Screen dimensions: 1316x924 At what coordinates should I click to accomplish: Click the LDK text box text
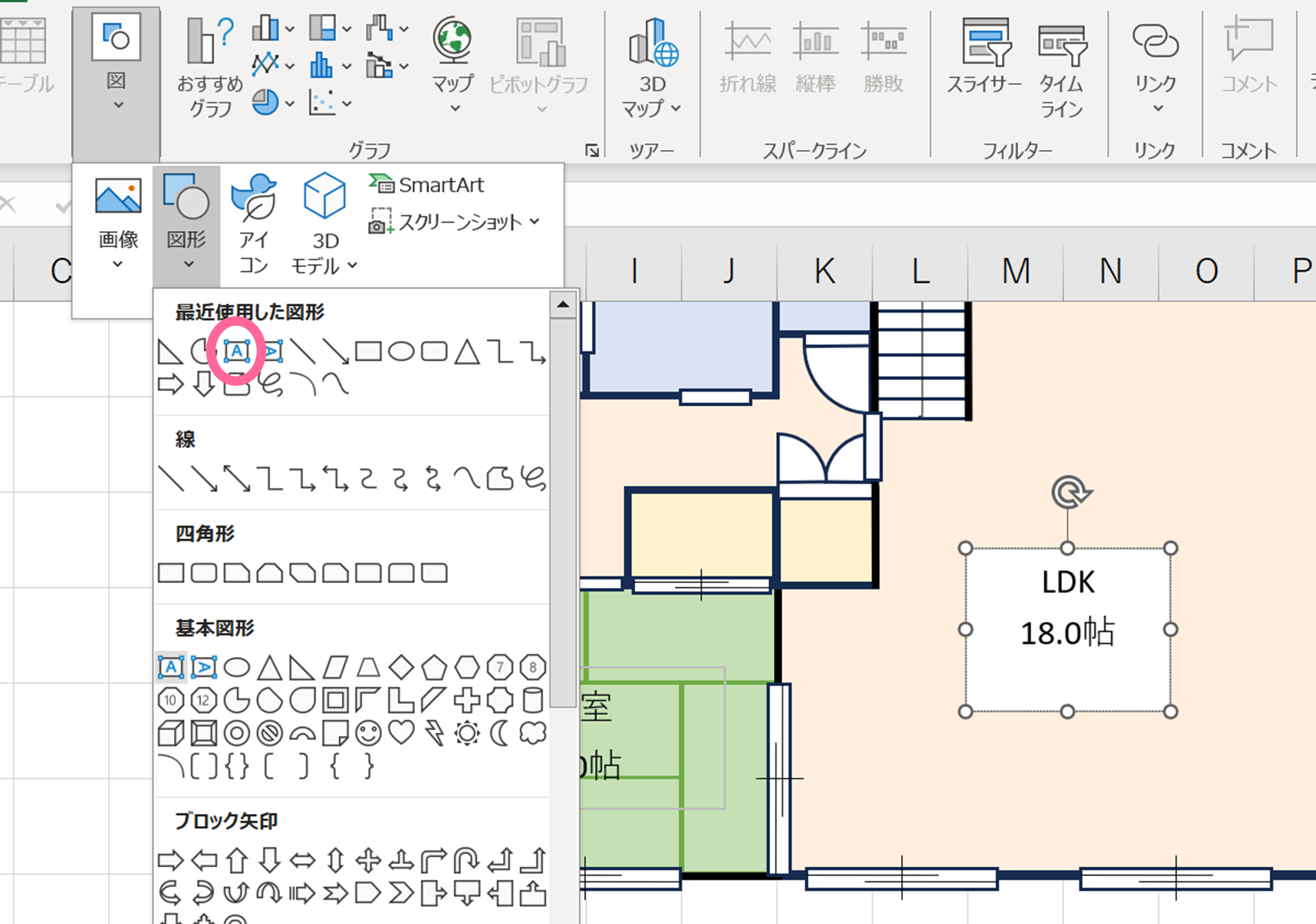pyautogui.click(x=1068, y=582)
